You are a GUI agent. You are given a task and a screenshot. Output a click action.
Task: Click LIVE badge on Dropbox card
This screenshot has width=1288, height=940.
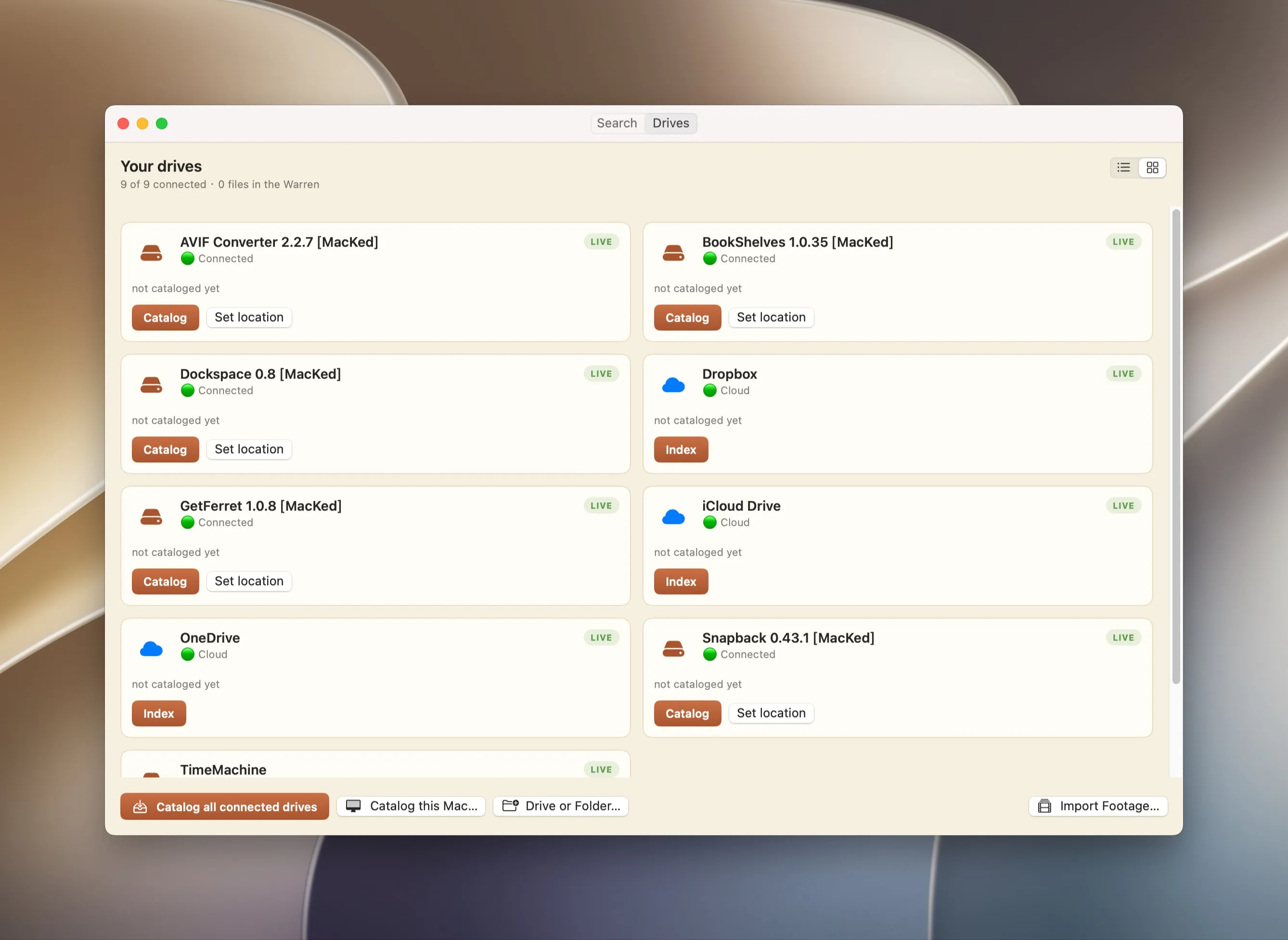point(1123,374)
